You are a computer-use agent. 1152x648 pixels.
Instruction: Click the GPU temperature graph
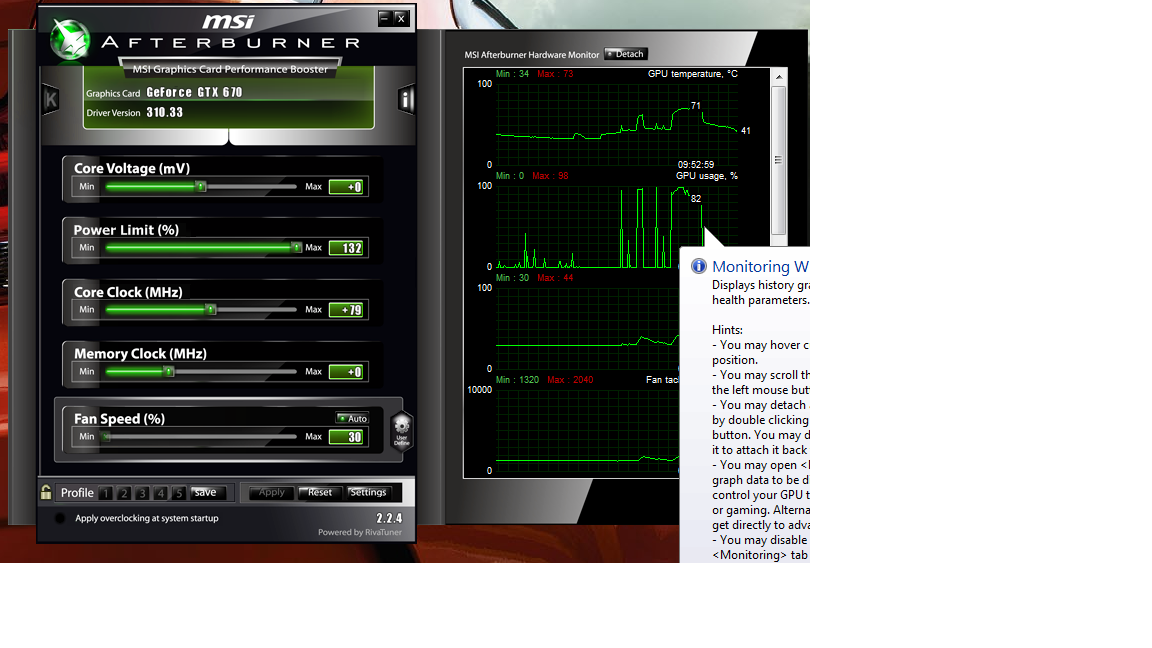click(x=617, y=123)
